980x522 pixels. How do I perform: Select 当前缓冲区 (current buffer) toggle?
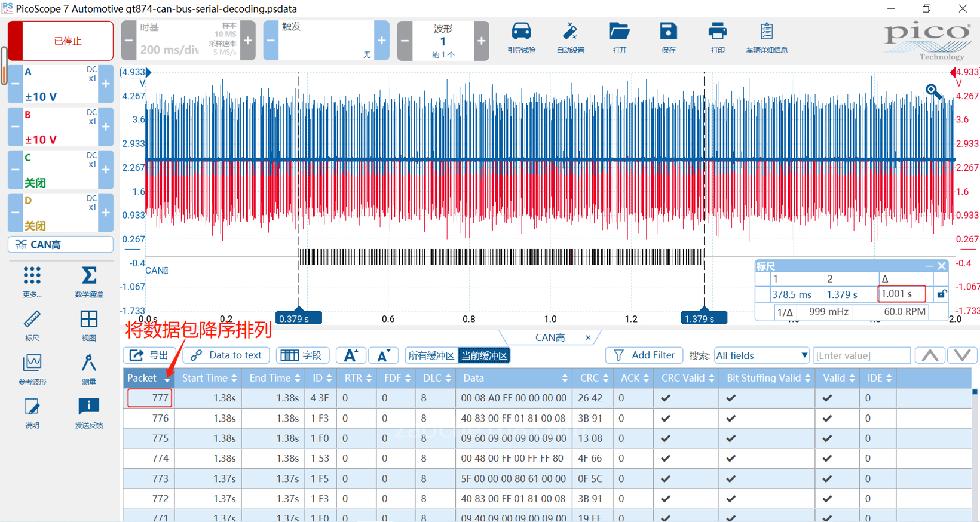pyautogui.click(x=483, y=355)
